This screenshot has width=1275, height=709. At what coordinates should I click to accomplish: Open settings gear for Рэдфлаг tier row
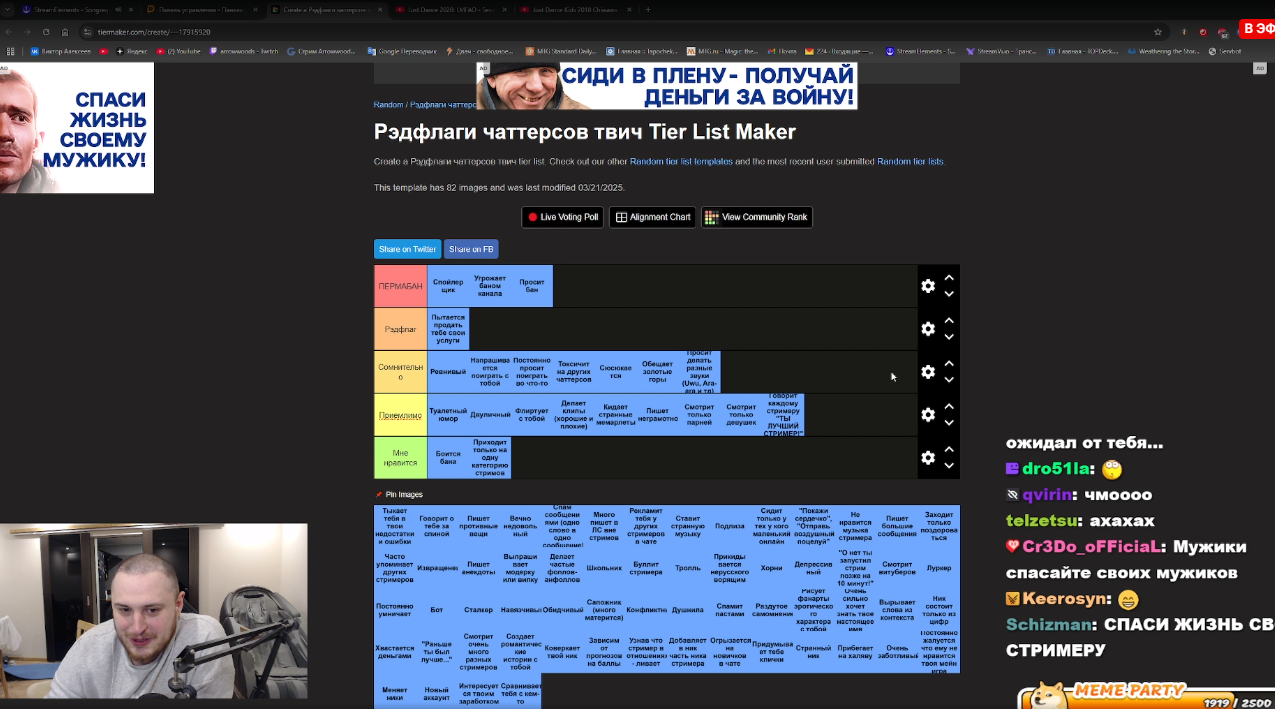coord(928,329)
